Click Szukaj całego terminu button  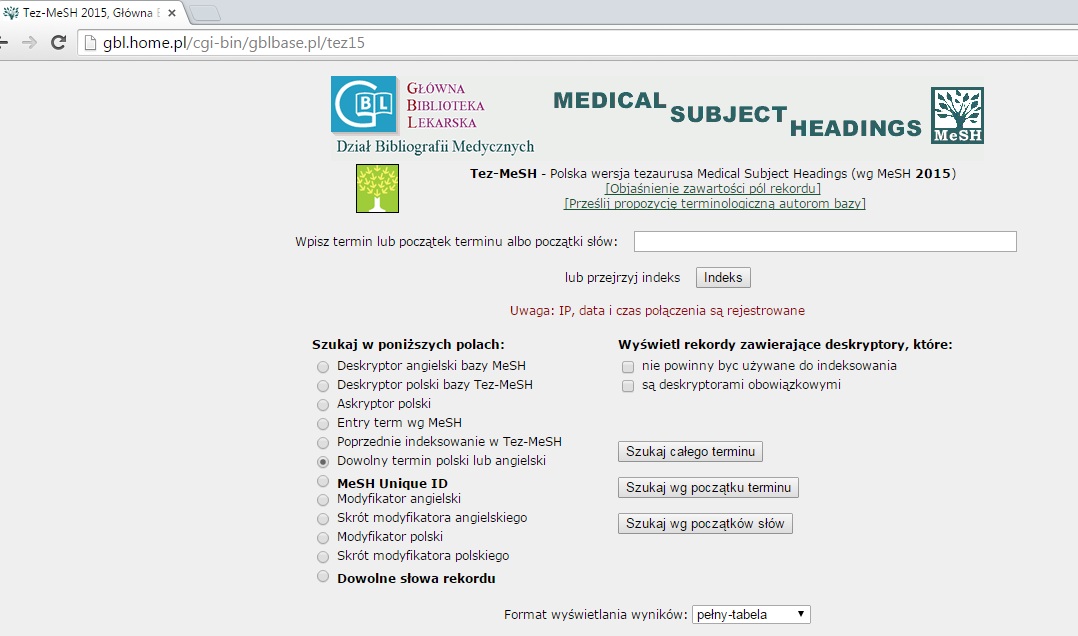coord(690,452)
